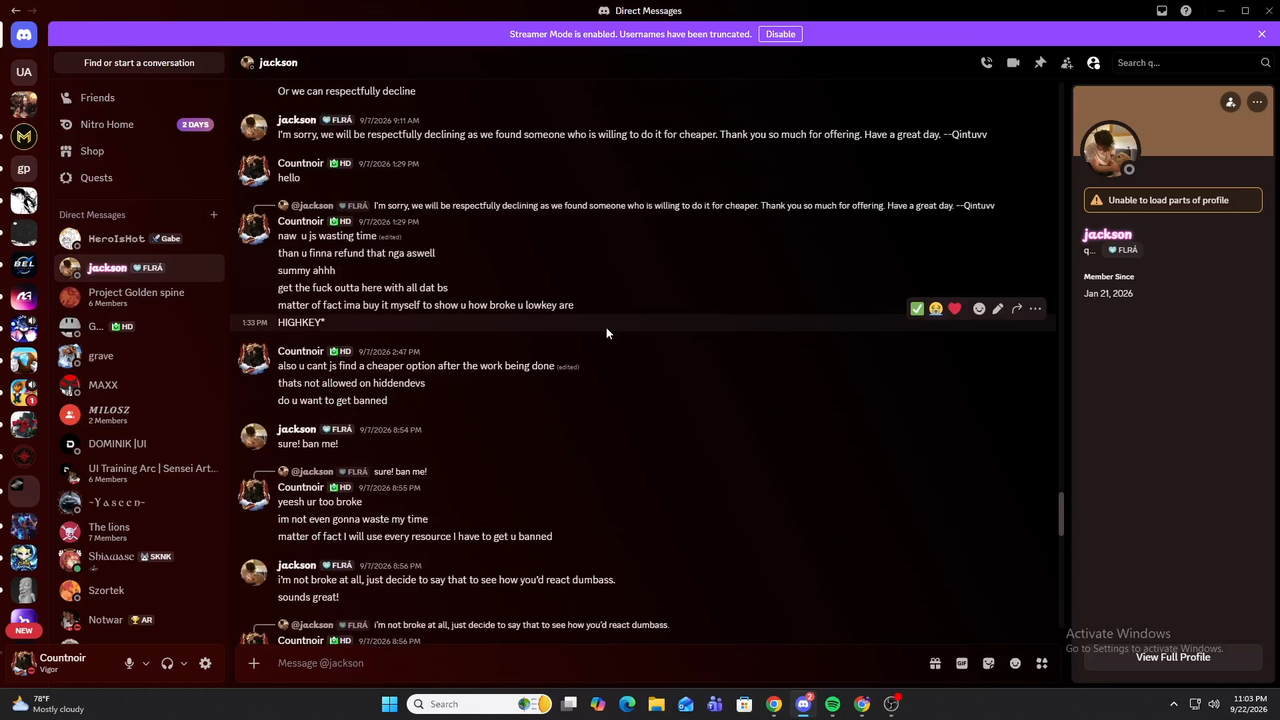Screen dimensions: 1280x720
Task: Open user settings gear
Action: [x=205, y=663]
